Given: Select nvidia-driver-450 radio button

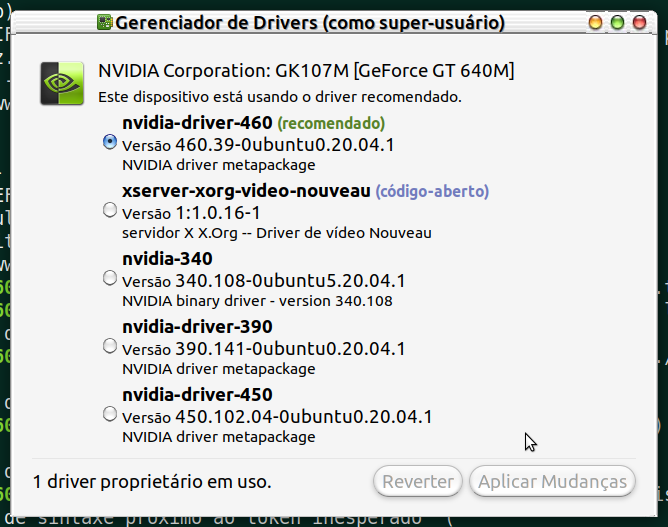Looking at the screenshot, I should point(110,414).
